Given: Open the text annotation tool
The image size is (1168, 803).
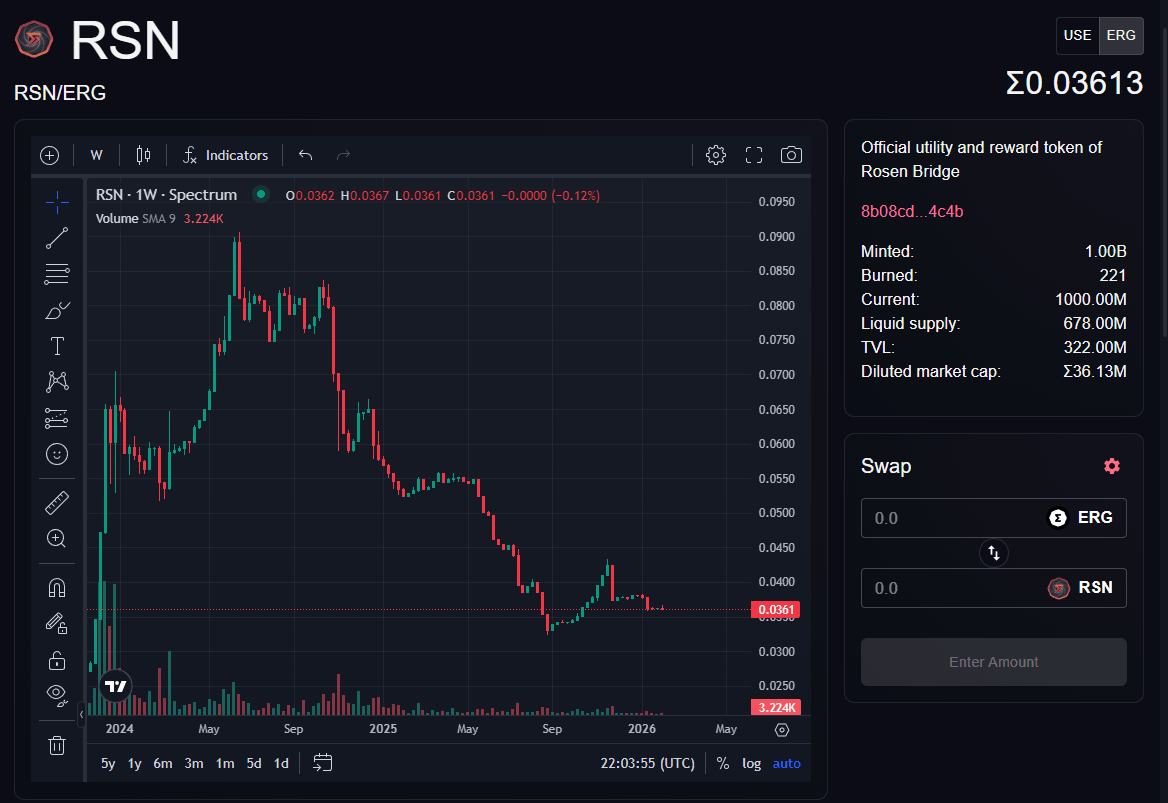Looking at the screenshot, I should [x=57, y=345].
